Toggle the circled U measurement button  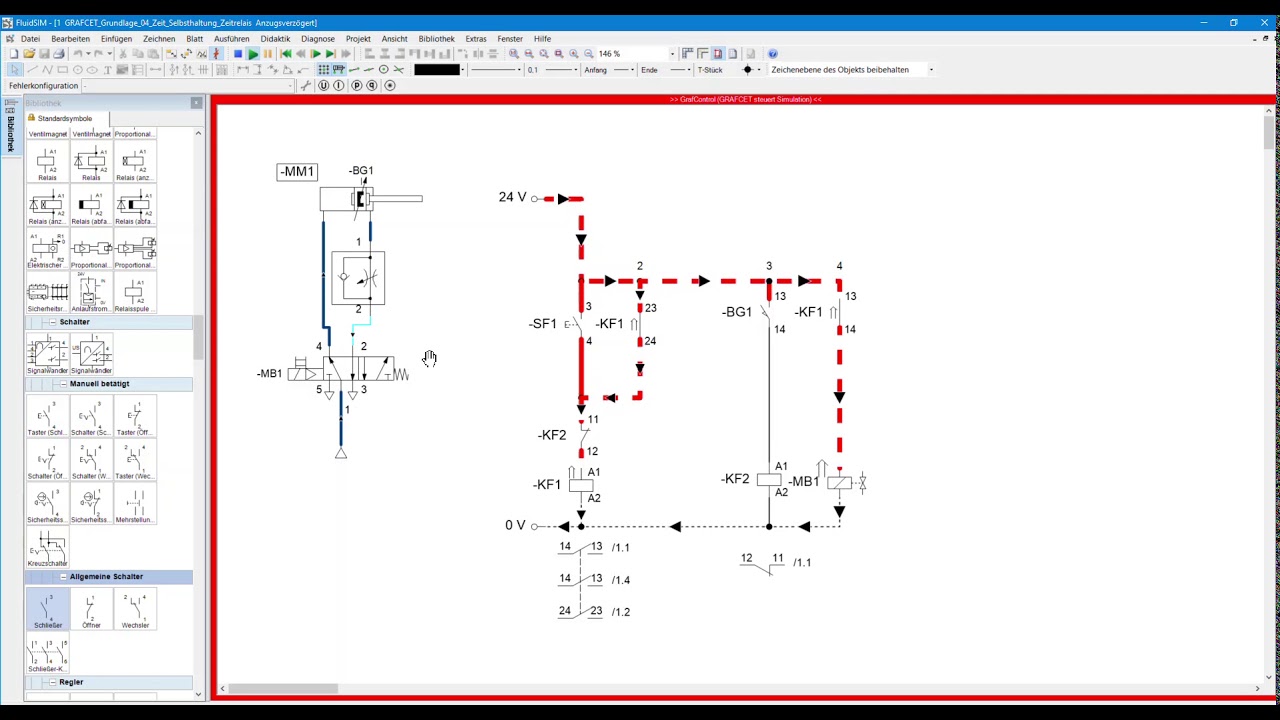(323, 86)
